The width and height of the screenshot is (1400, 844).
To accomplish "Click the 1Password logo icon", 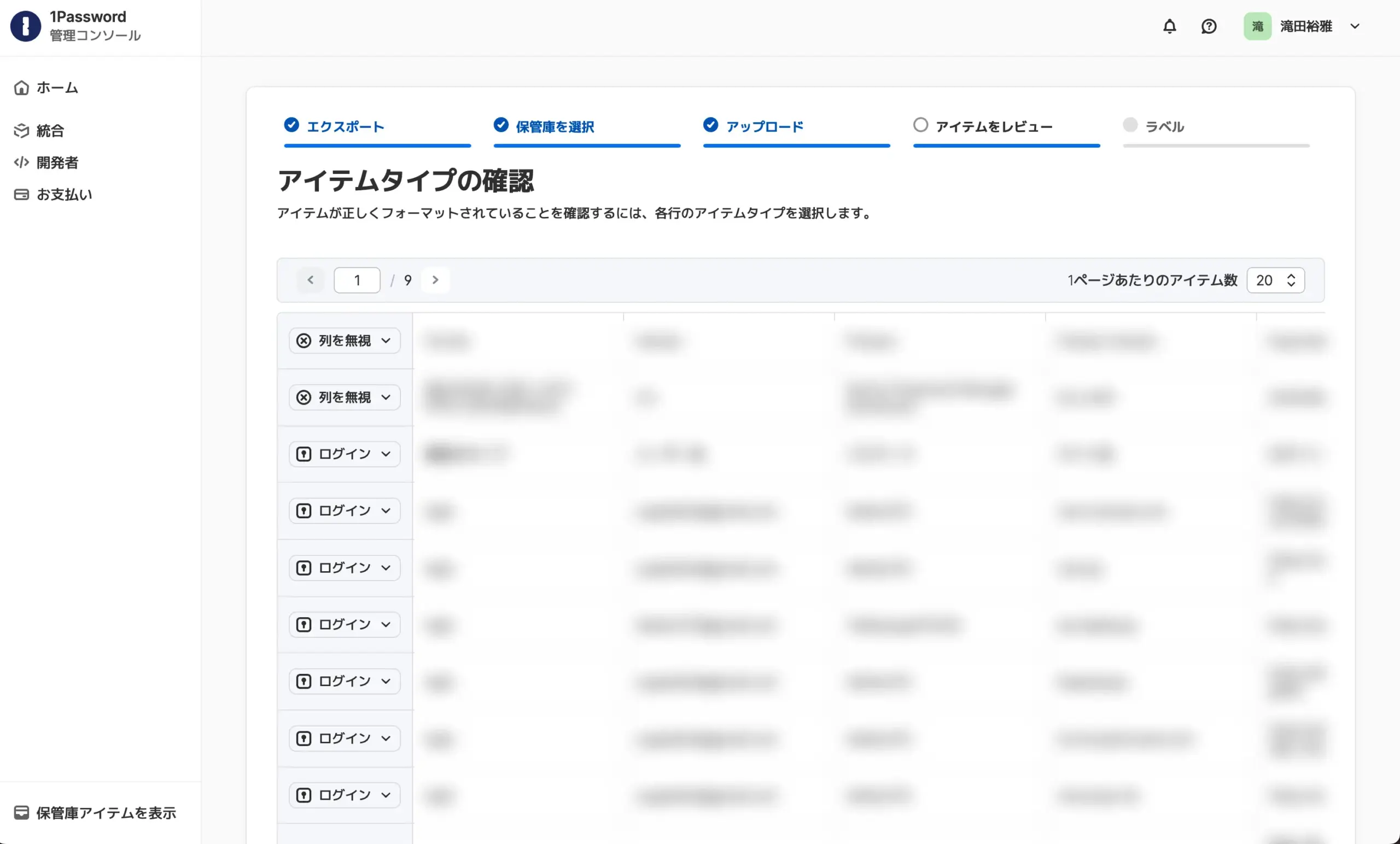I will pyautogui.click(x=26, y=26).
